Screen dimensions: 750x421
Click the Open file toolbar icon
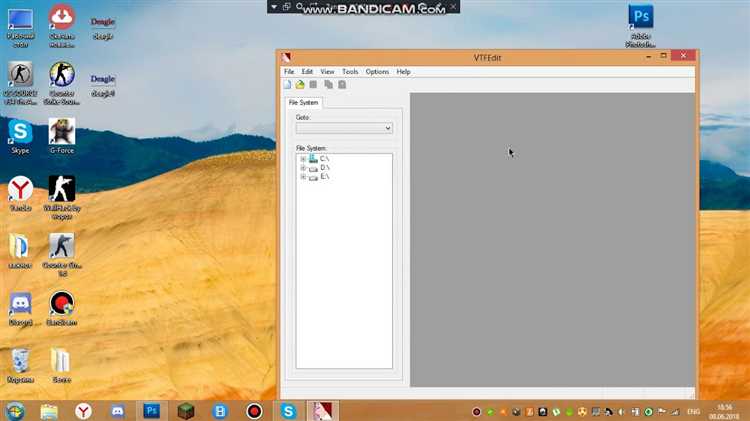point(300,85)
